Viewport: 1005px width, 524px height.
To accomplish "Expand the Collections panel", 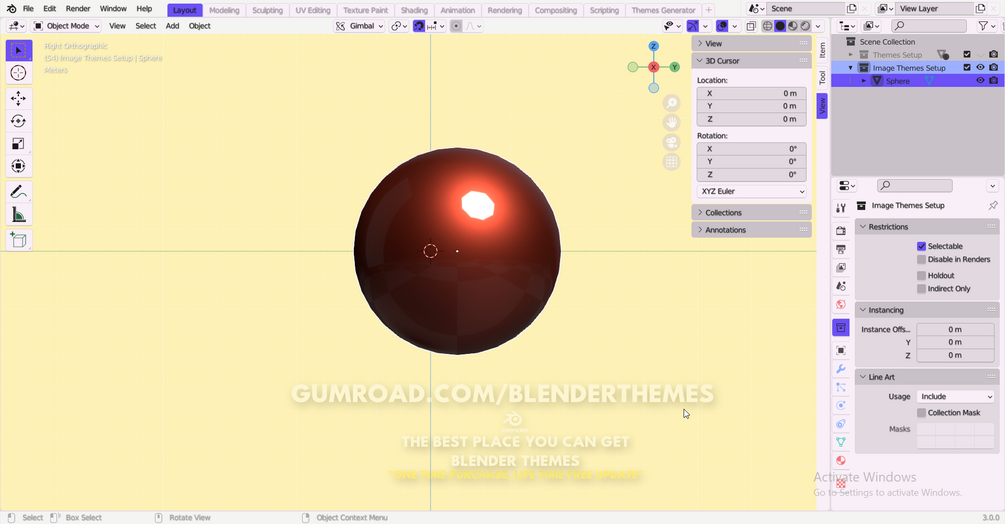I will point(751,213).
